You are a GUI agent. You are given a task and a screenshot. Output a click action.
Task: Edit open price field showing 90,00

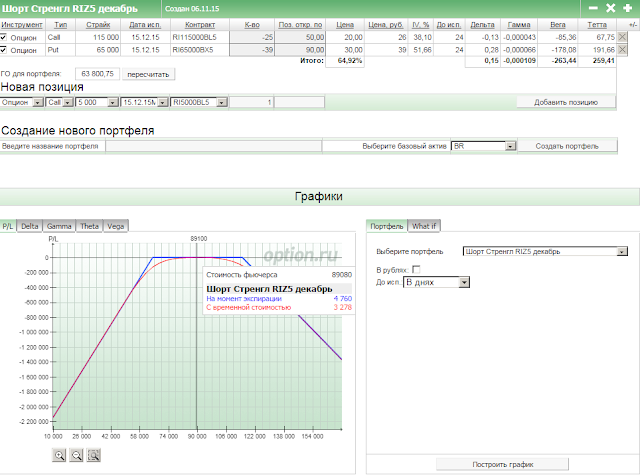(x=300, y=50)
